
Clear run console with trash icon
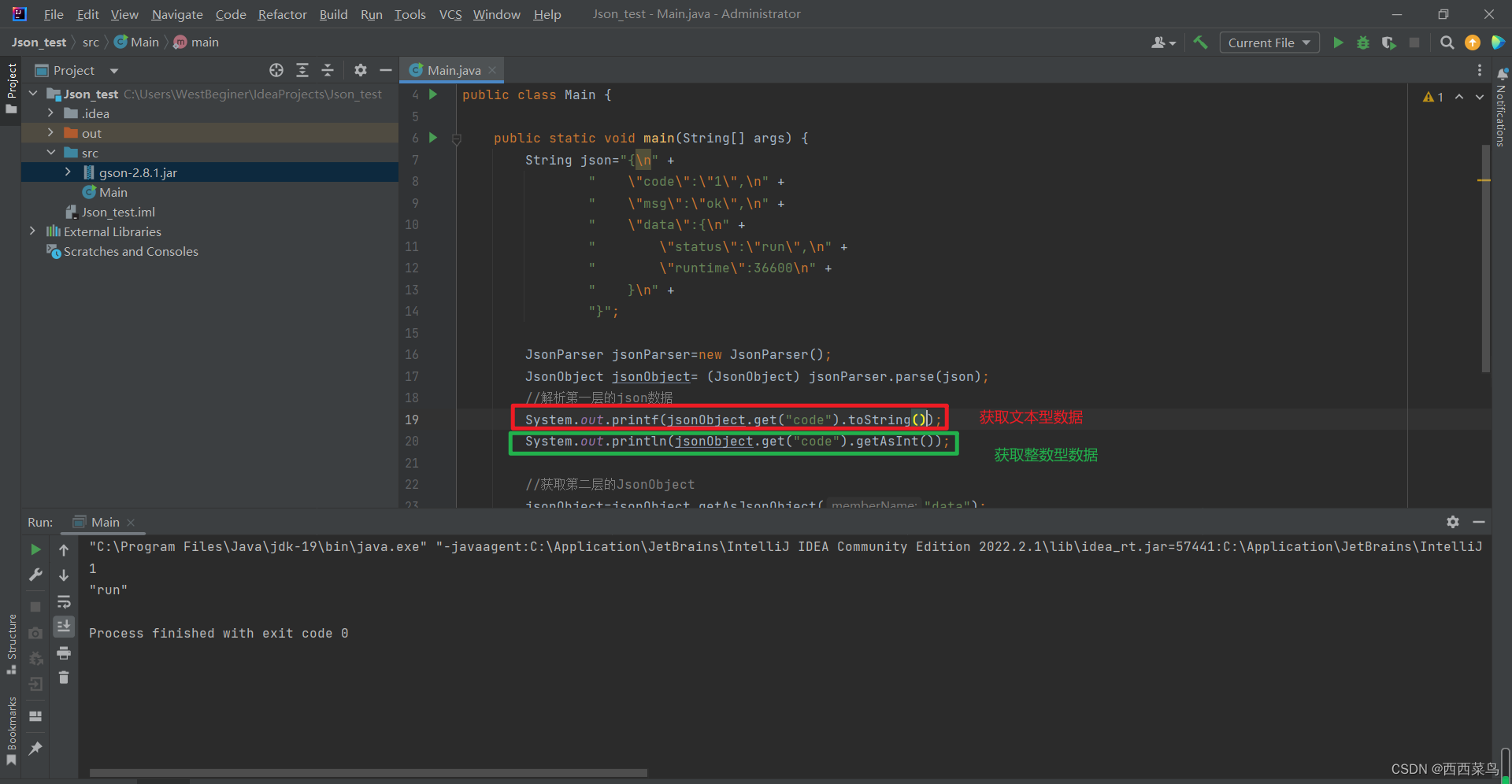click(x=64, y=677)
